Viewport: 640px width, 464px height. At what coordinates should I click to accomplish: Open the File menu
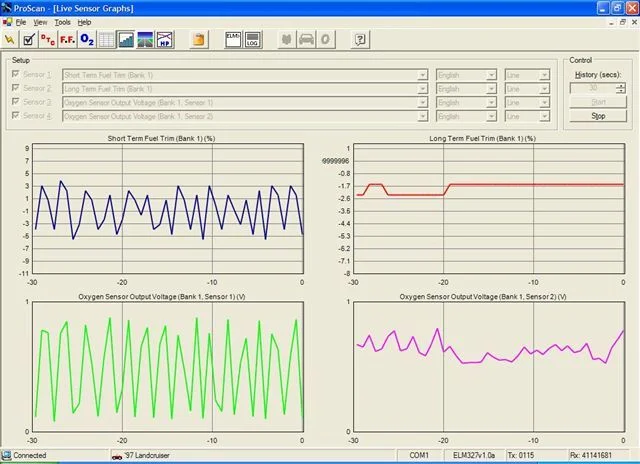pos(21,22)
